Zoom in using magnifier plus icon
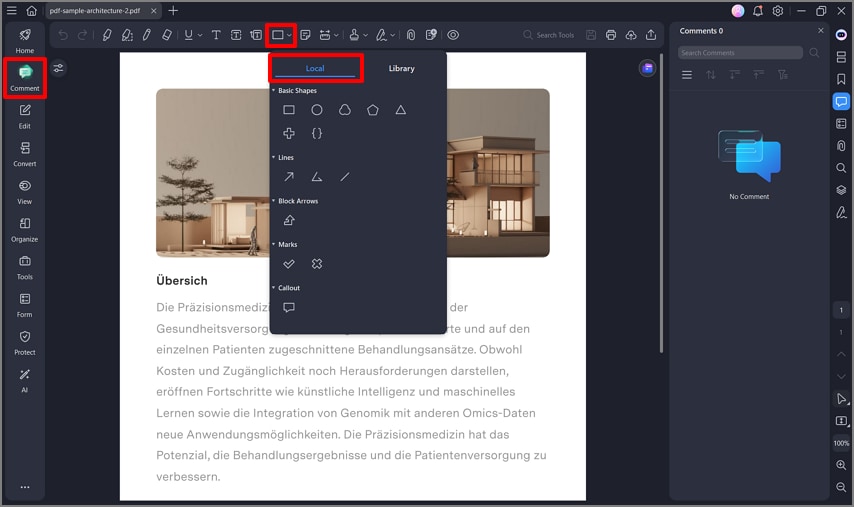854x507 pixels. (841, 465)
